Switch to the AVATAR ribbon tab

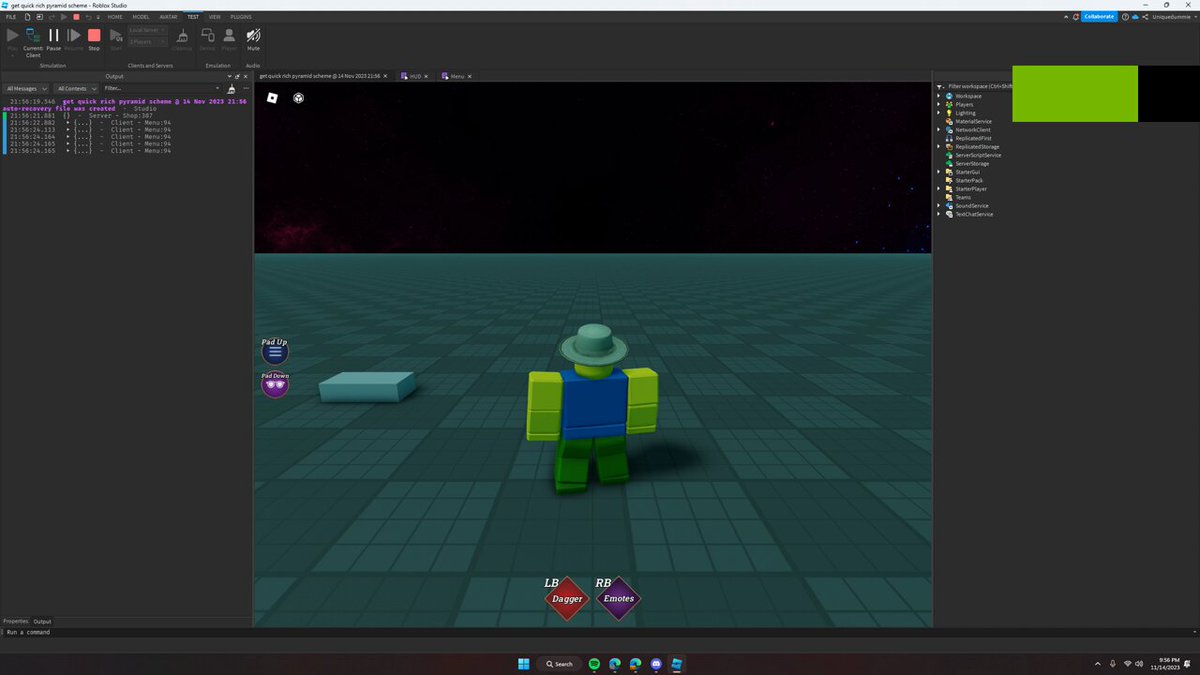click(168, 17)
